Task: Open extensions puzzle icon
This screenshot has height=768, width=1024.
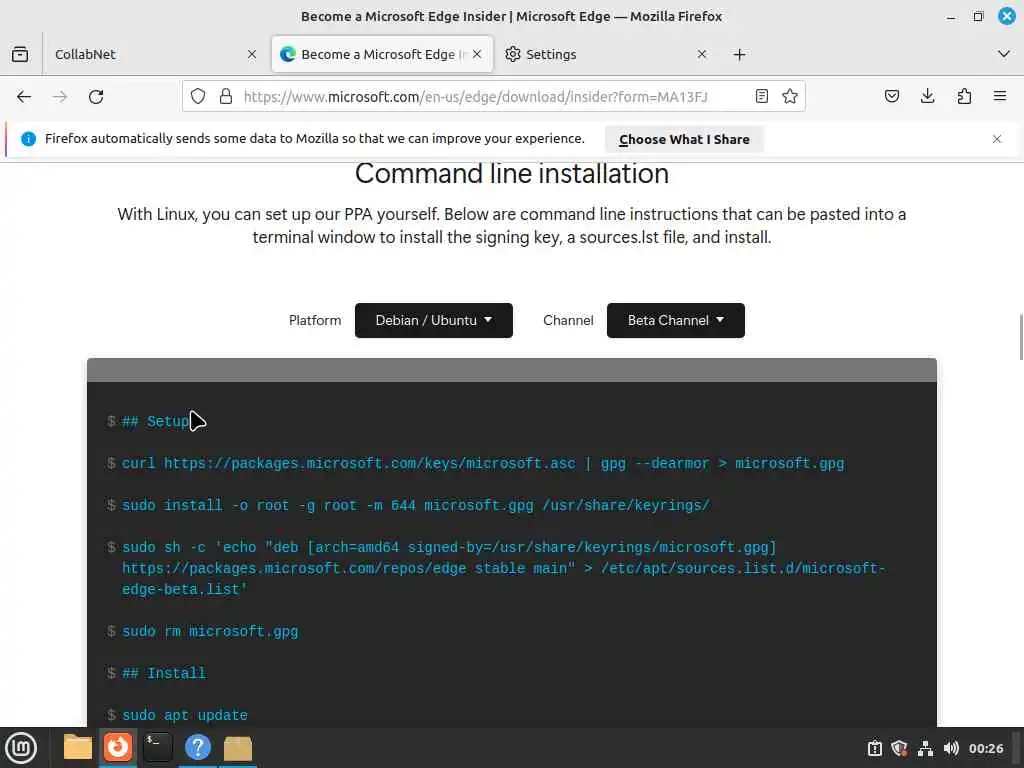Action: 964,97
